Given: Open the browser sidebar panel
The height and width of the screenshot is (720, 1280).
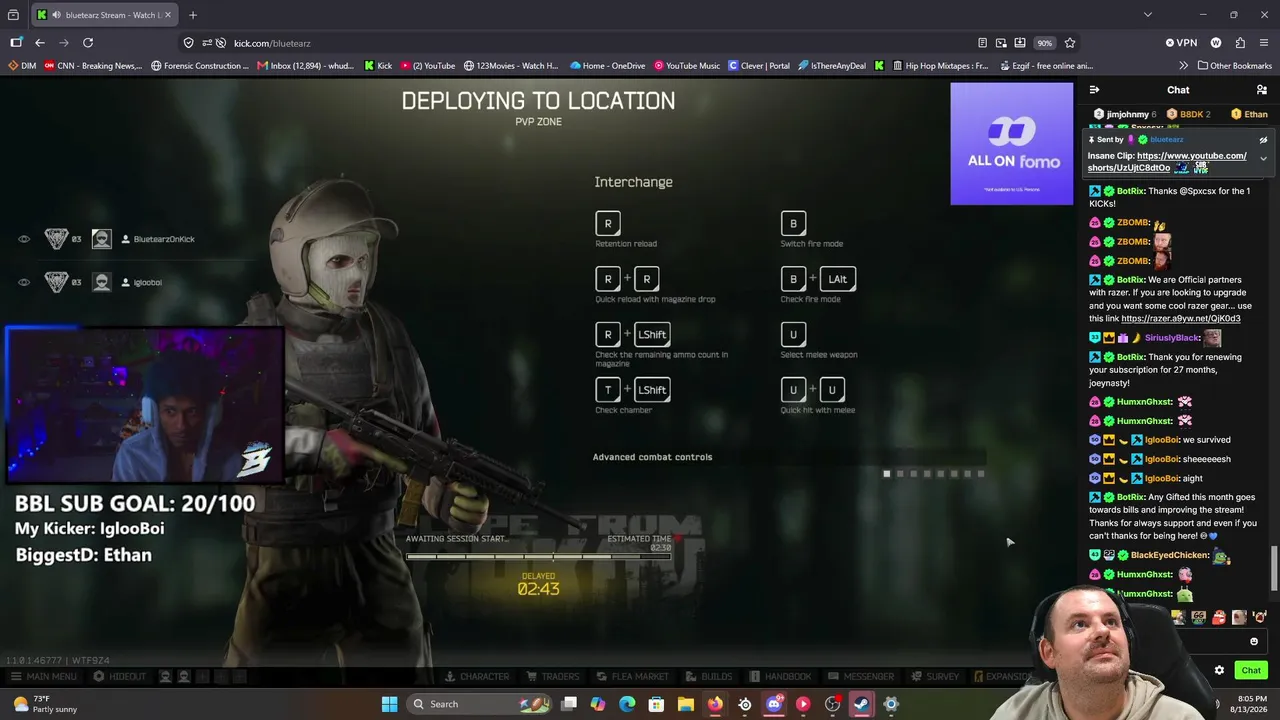Looking at the screenshot, I should pyautogui.click(x=16, y=43).
